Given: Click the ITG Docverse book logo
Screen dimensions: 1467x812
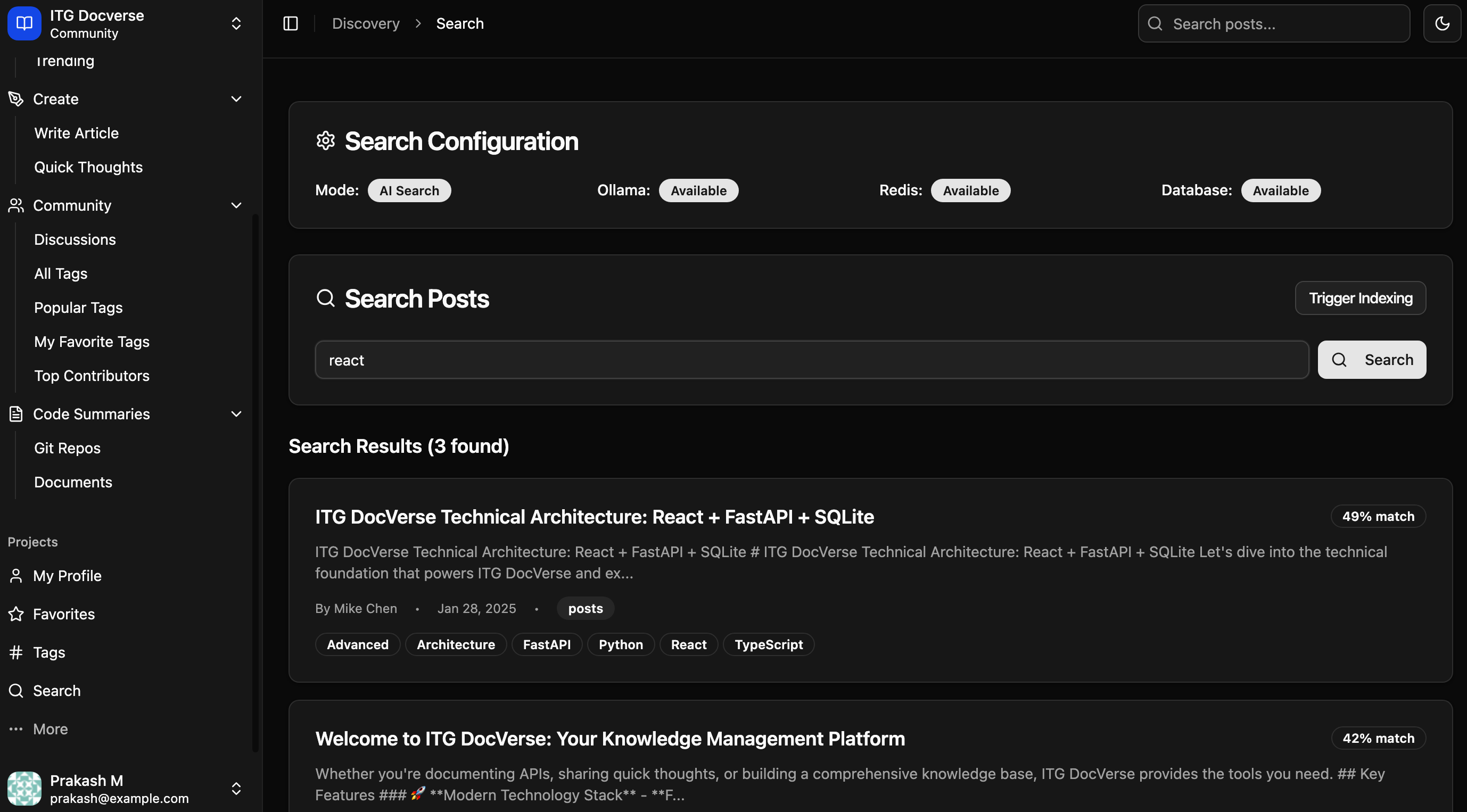Looking at the screenshot, I should click(x=24, y=23).
